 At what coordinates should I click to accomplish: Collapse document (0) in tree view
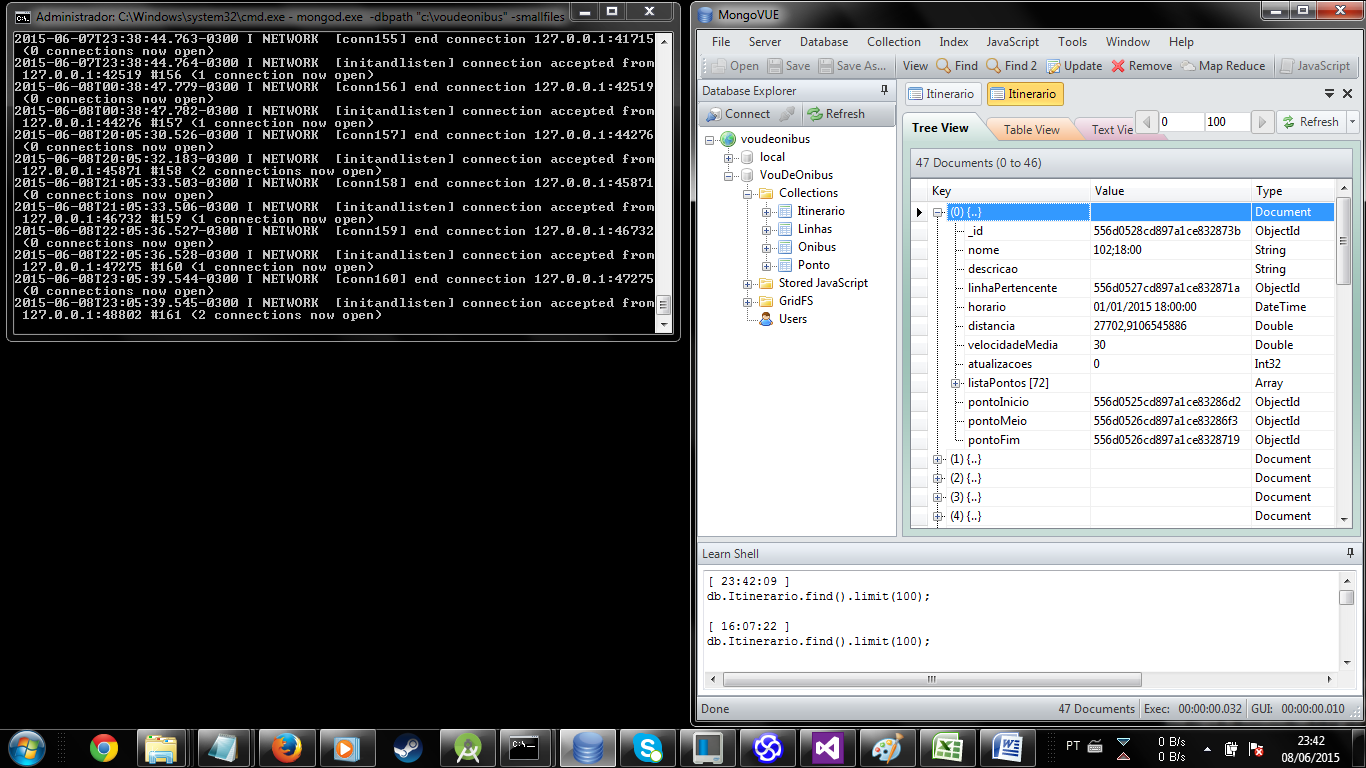(938, 212)
